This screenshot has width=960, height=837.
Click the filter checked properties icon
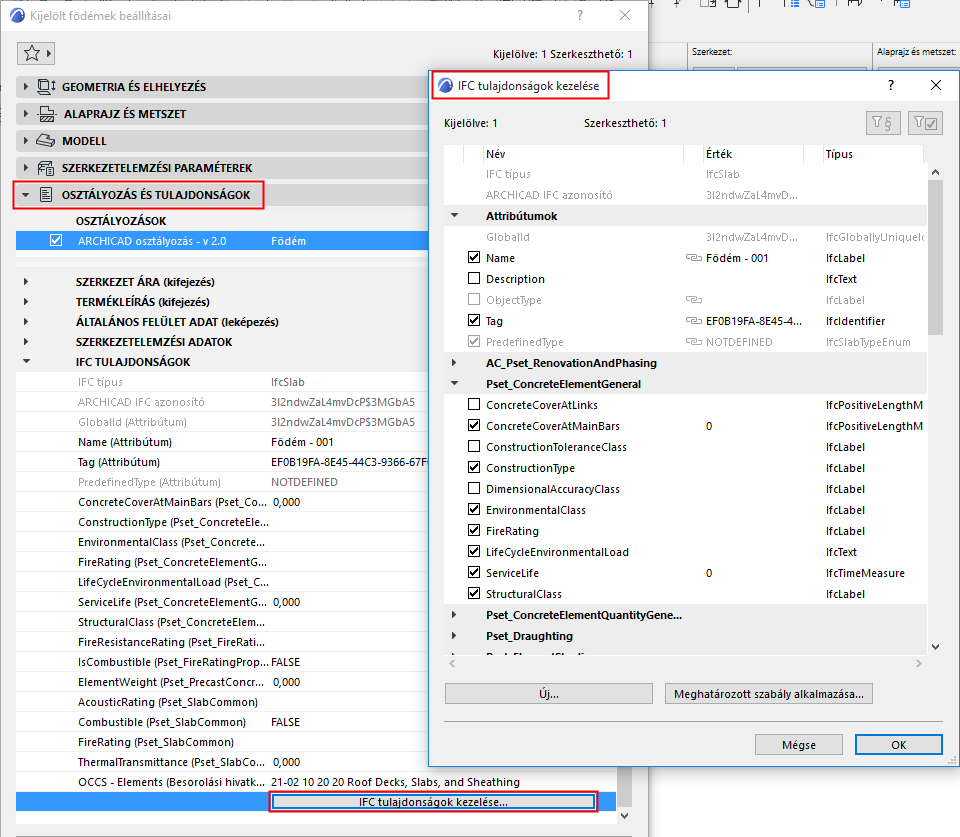(925, 123)
